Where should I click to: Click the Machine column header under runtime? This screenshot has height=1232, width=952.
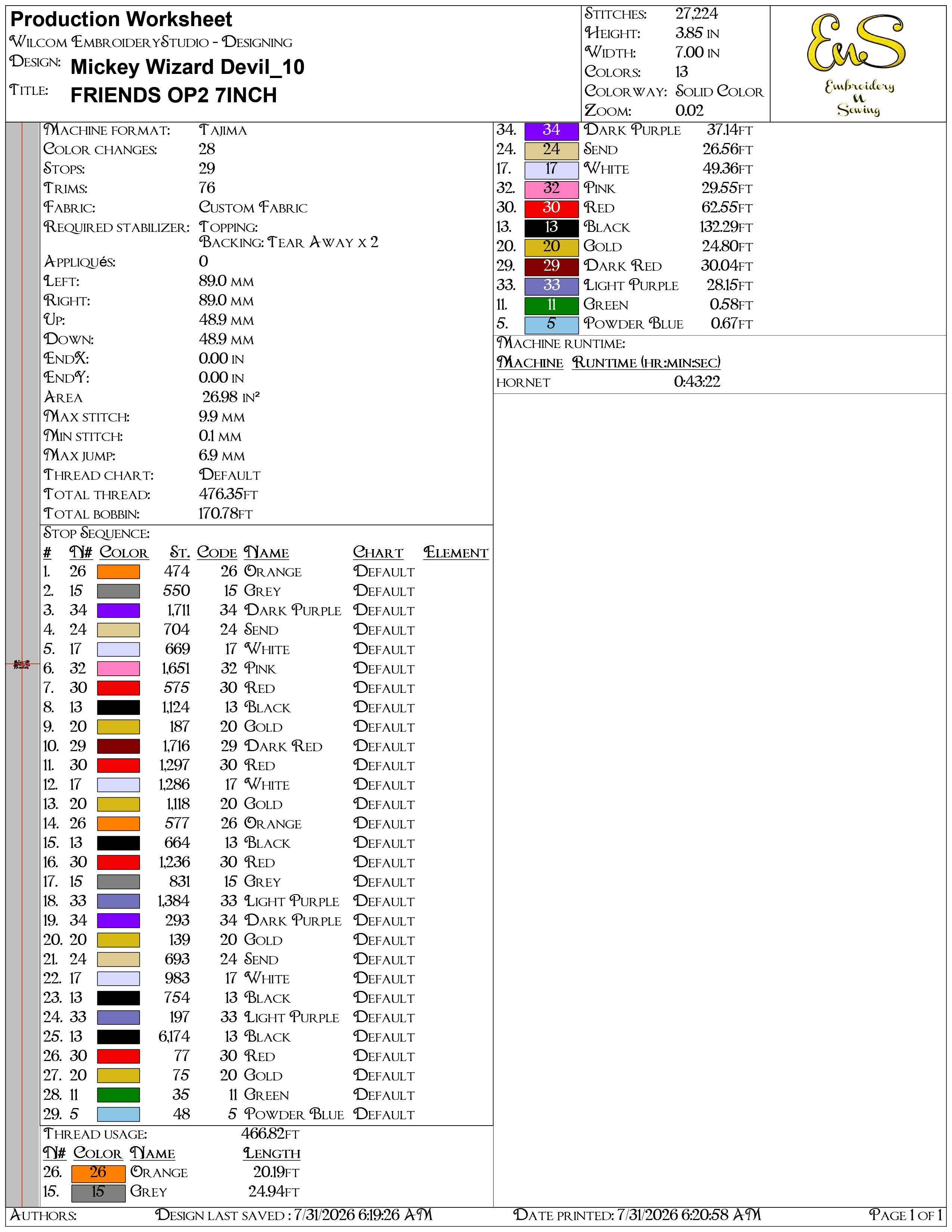coord(530,363)
